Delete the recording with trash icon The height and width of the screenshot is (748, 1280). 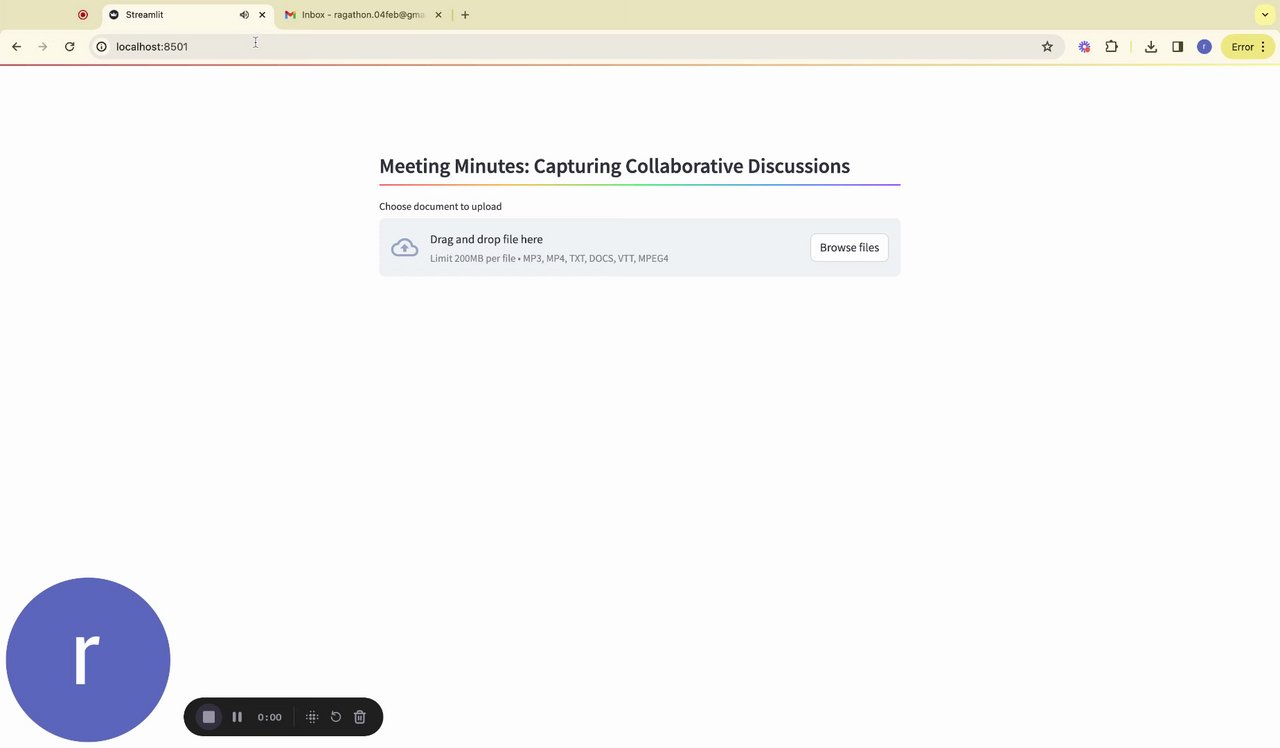pos(360,717)
